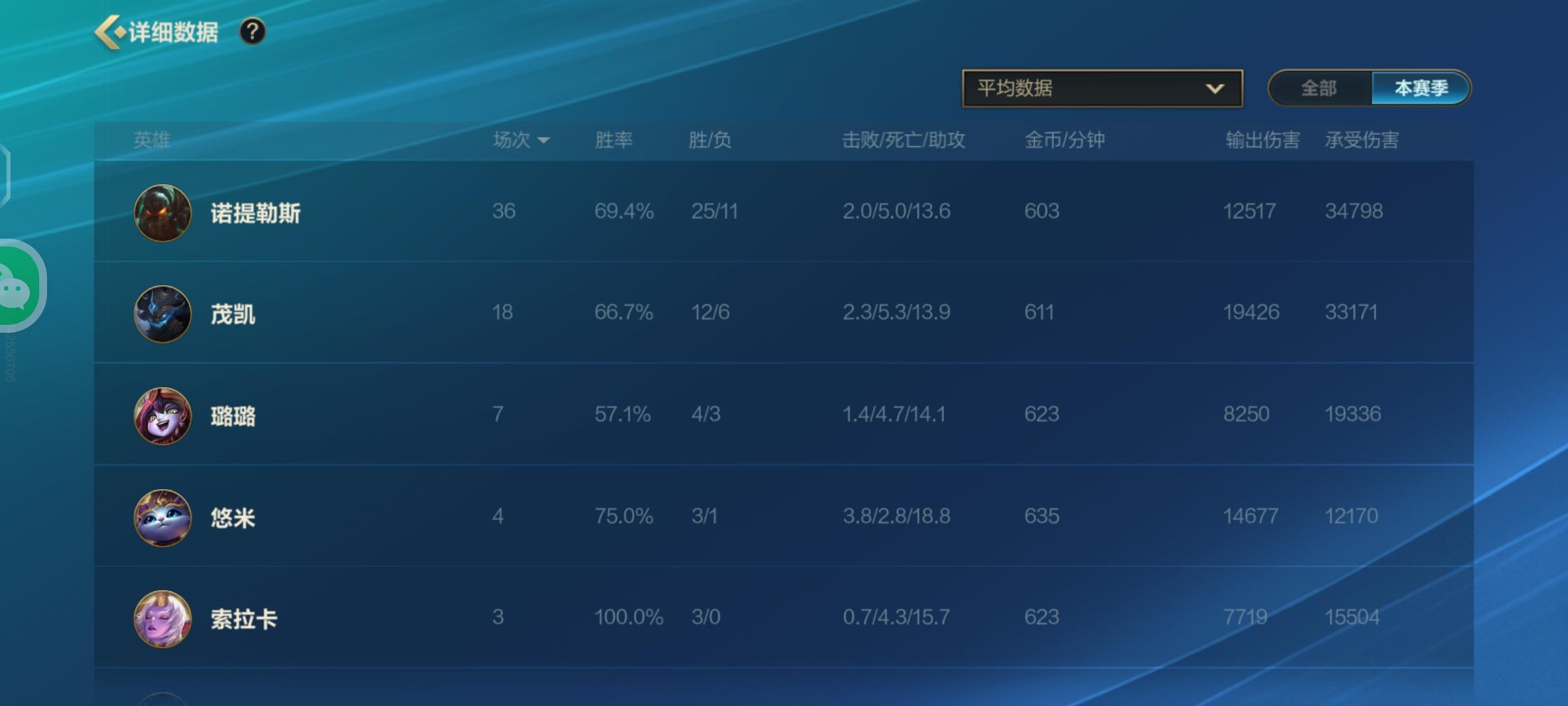
Task: Select the 本赛季 tab
Action: (1421, 88)
